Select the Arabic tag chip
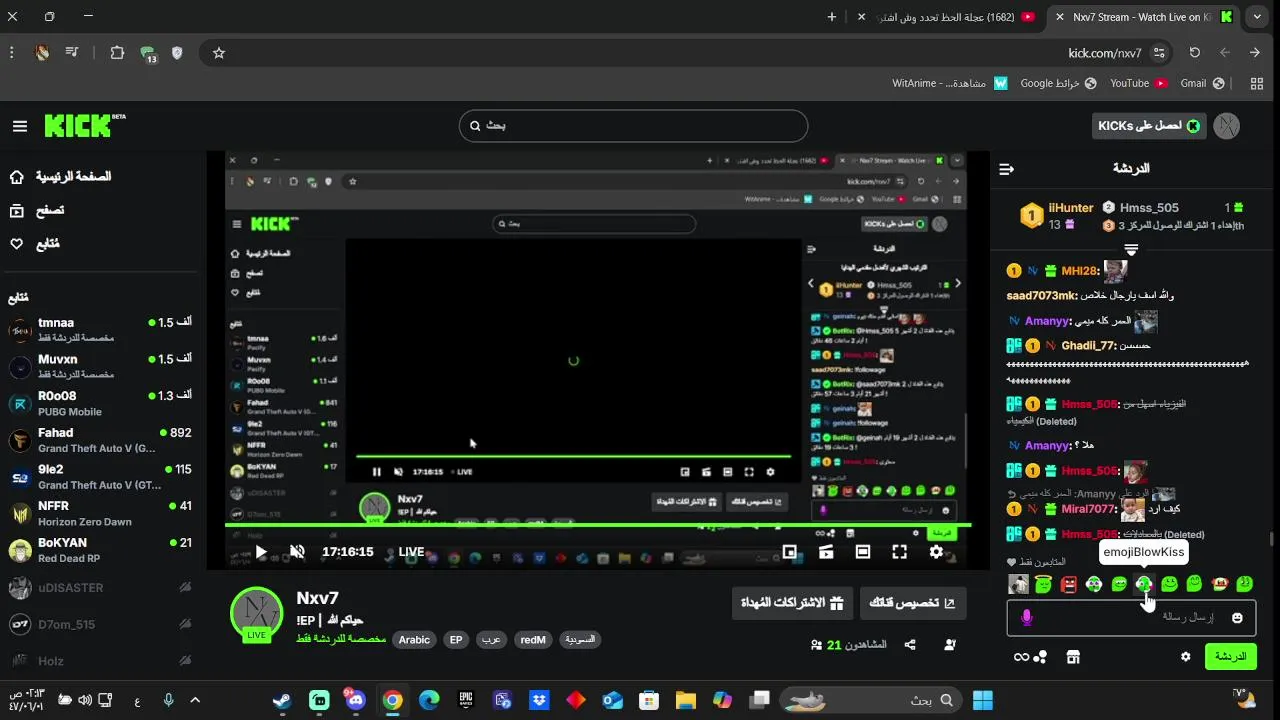The width and height of the screenshot is (1280, 720). (414, 640)
